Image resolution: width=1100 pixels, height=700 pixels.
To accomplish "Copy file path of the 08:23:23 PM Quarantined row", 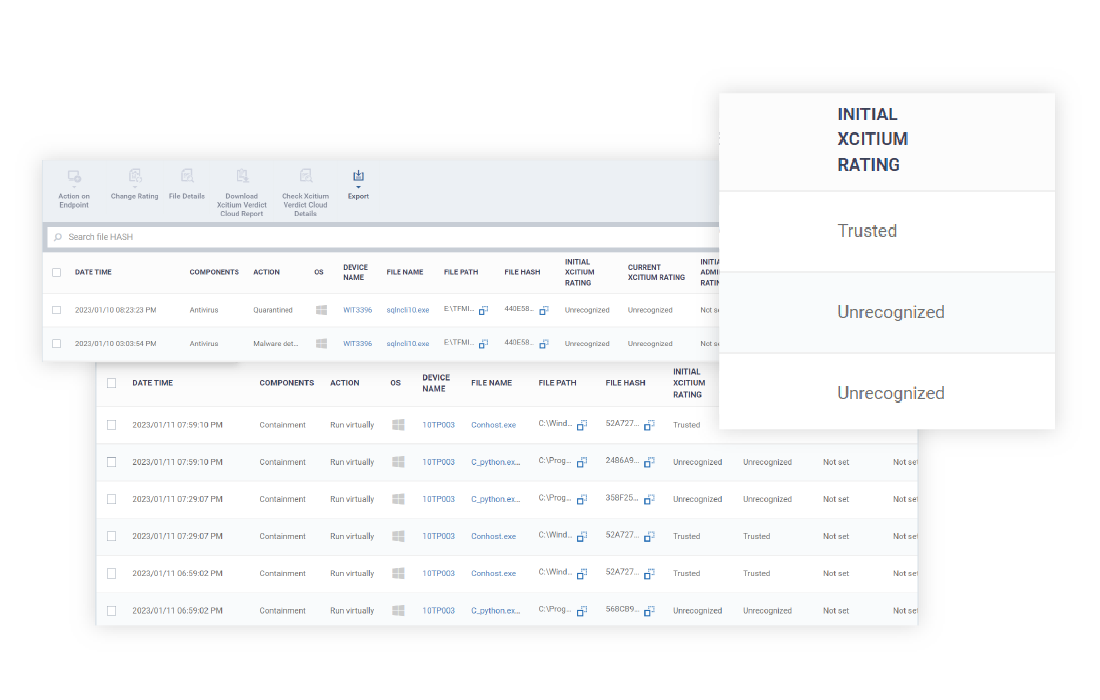I will (483, 310).
